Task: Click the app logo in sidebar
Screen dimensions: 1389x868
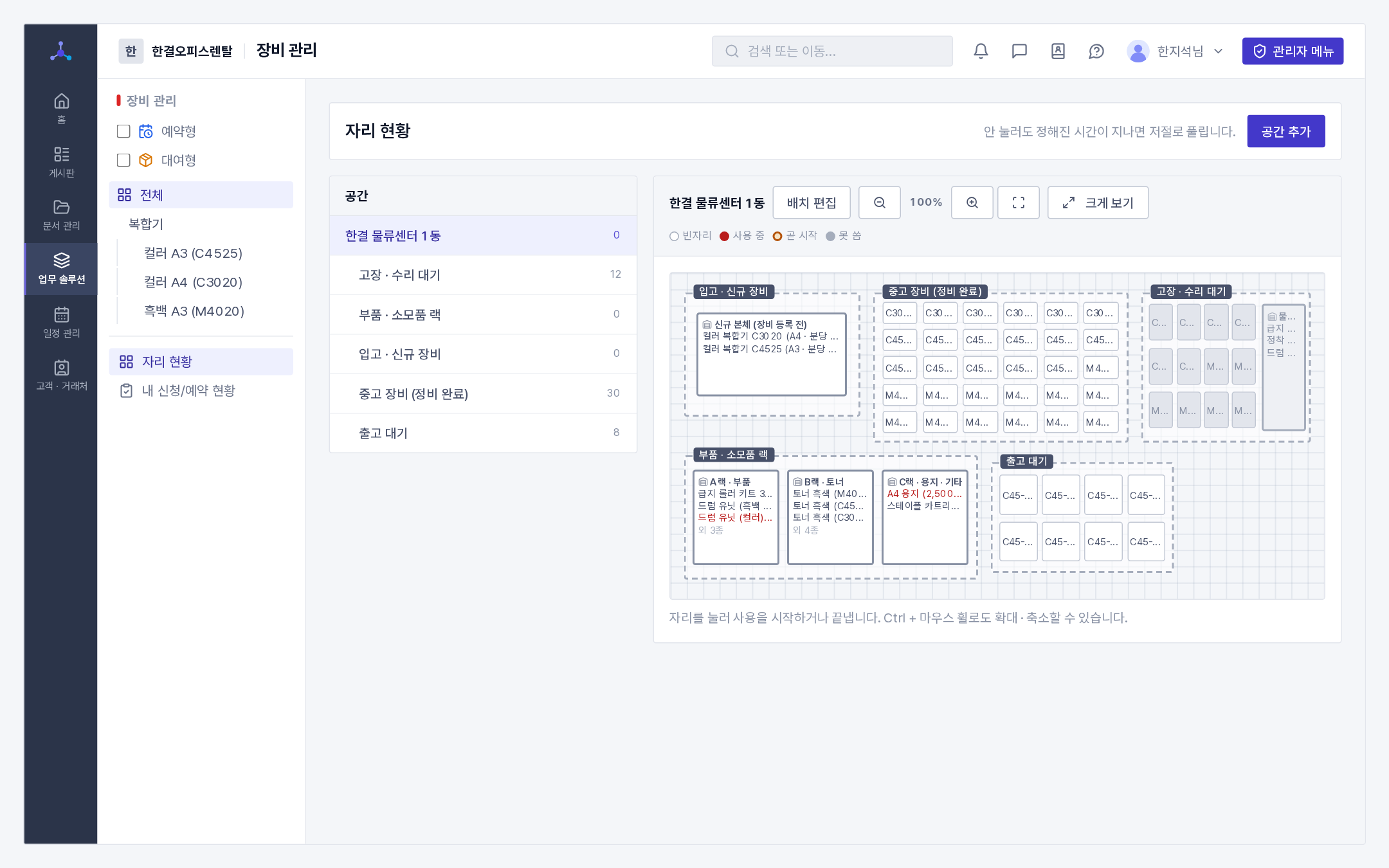Action: tap(61, 51)
